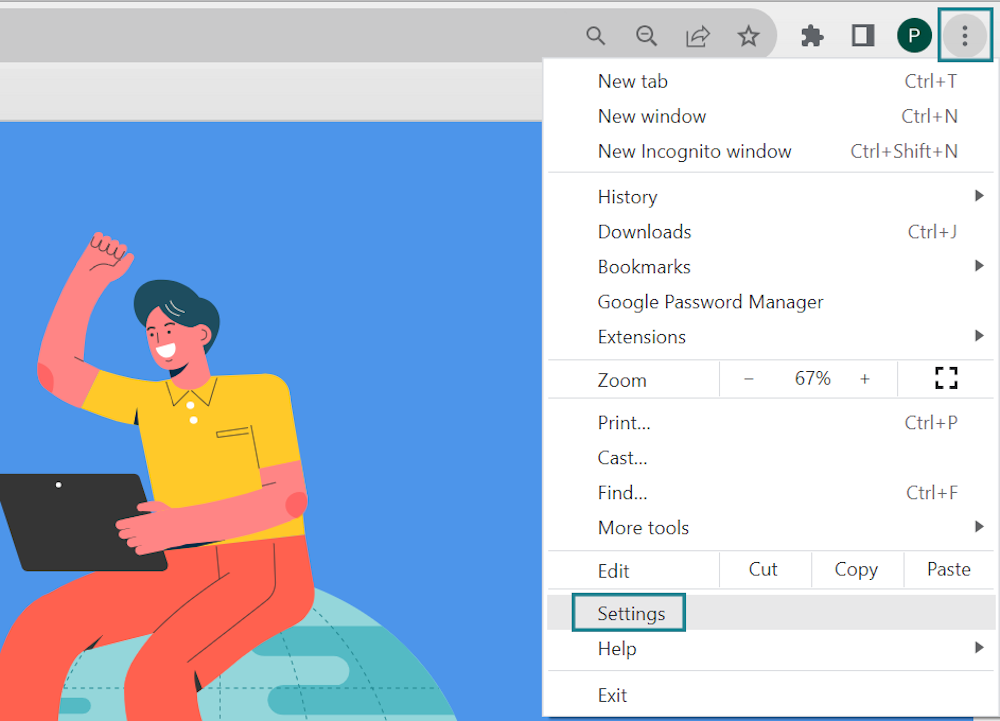This screenshot has height=721, width=1000.
Task: Select New Incognito window
Action: (694, 152)
